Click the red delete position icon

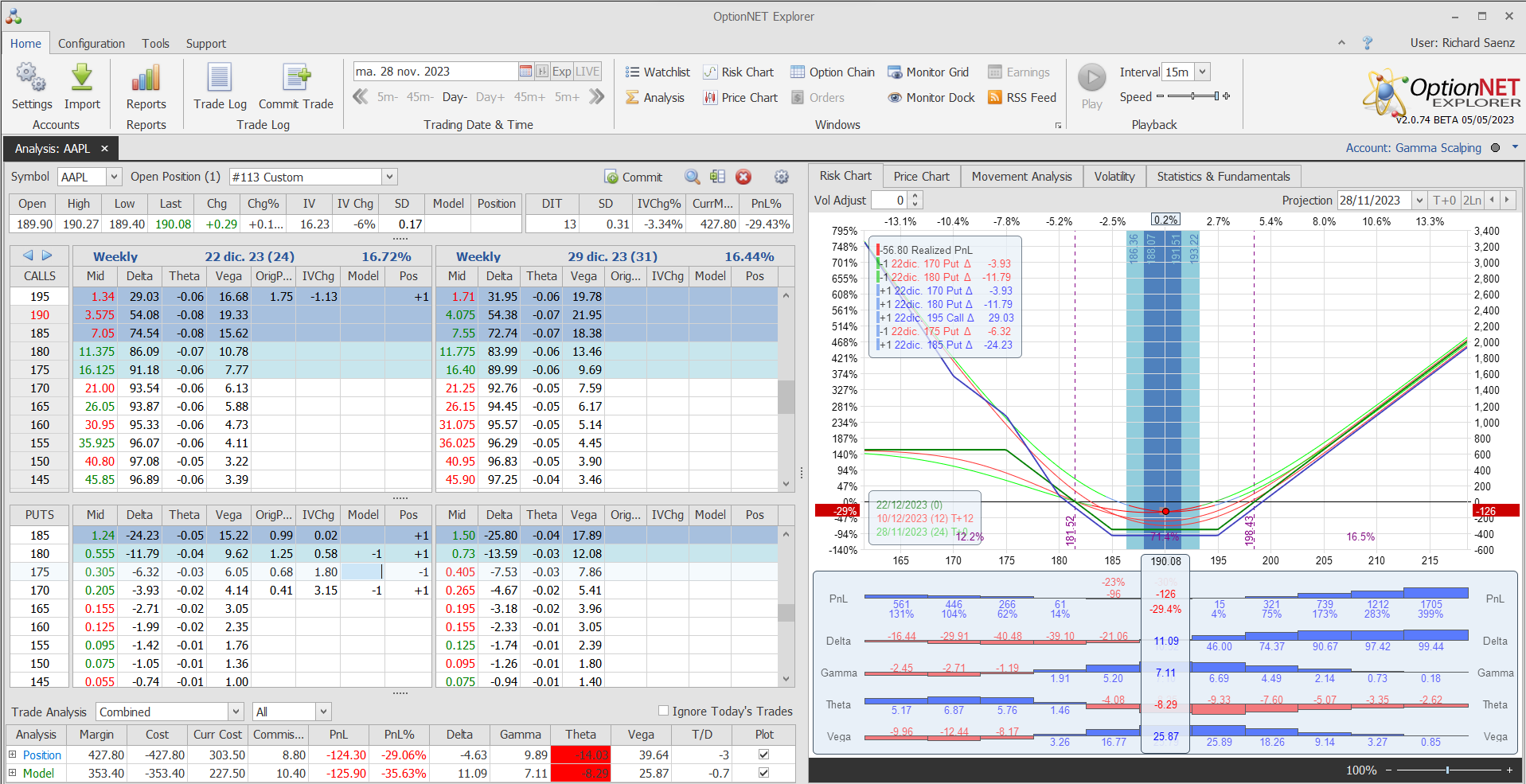[x=743, y=177]
